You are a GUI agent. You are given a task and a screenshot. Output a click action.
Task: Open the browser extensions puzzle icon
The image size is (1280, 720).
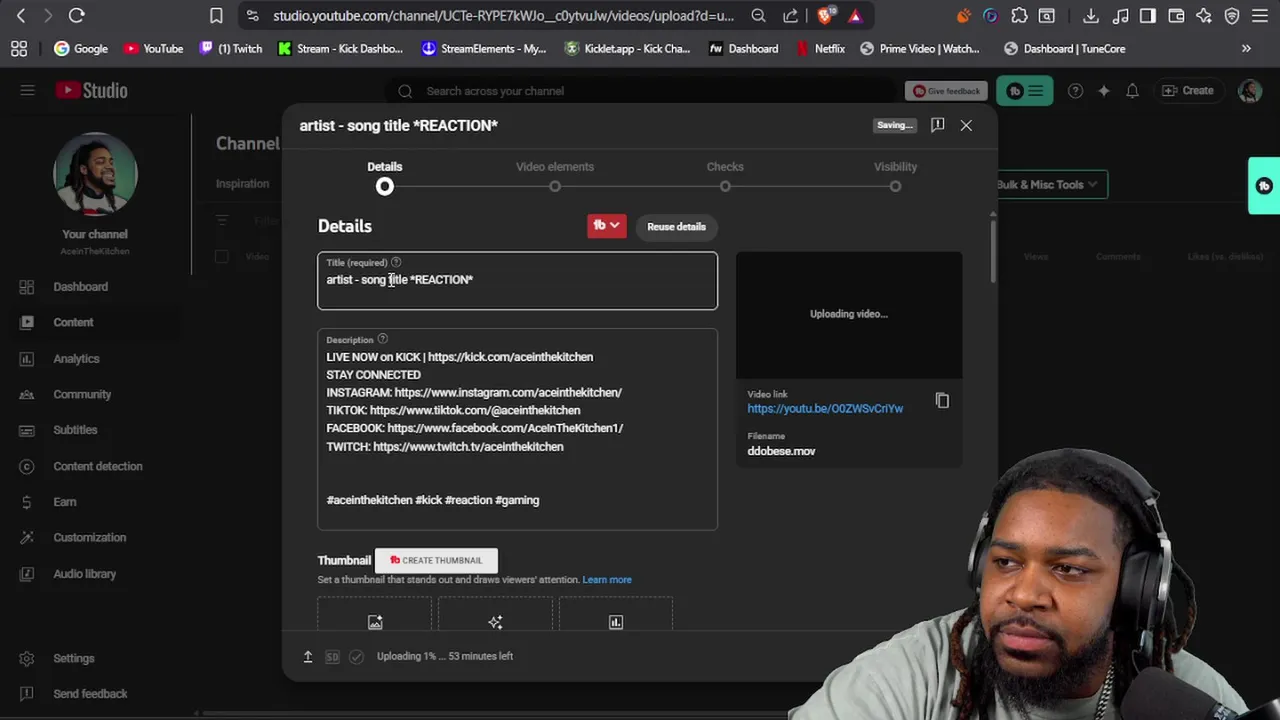click(x=1019, y=15)
